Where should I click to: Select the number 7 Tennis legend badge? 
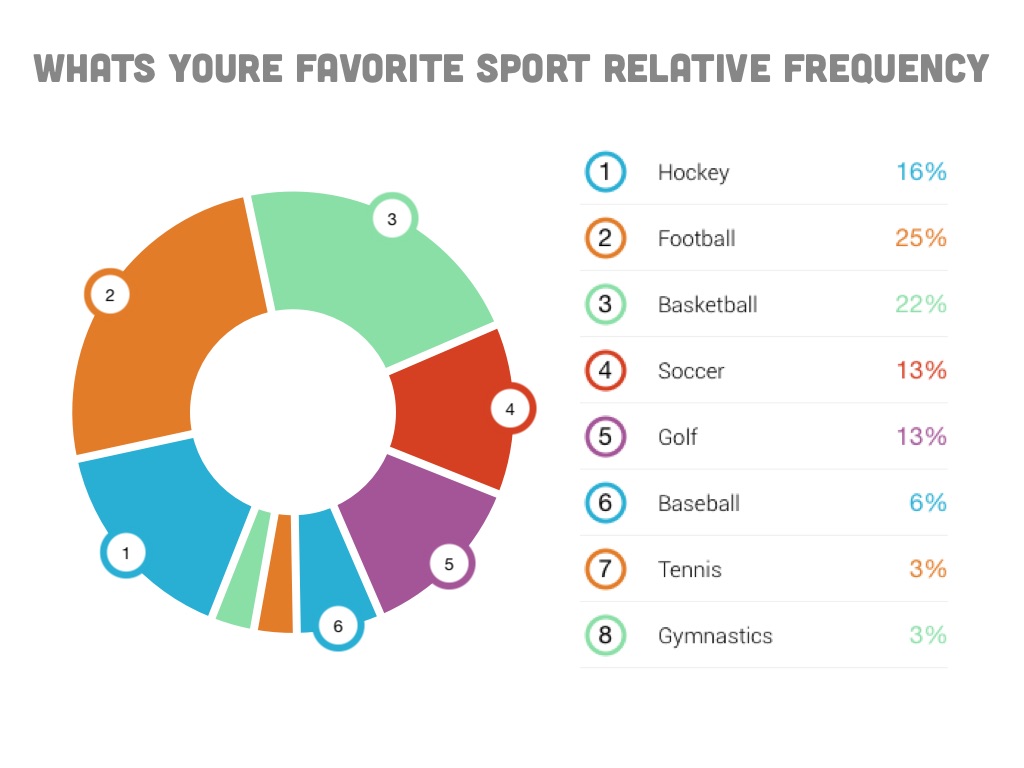[x=605, y=569]
